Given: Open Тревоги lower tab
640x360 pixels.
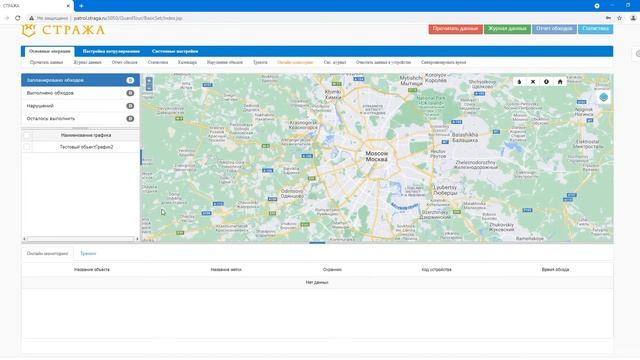Looking at the screenshot, I should [x=88, y=253].
